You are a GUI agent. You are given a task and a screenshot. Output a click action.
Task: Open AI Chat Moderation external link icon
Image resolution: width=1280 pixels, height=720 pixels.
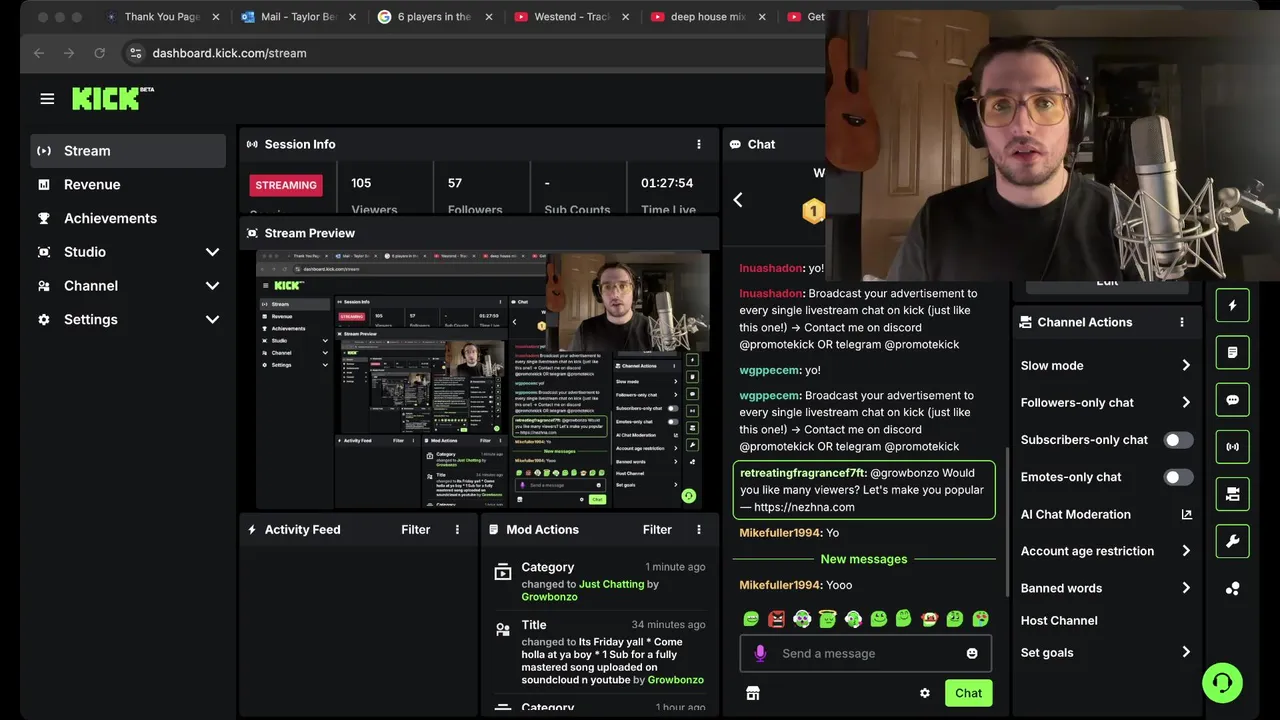tap(1186, 514)
